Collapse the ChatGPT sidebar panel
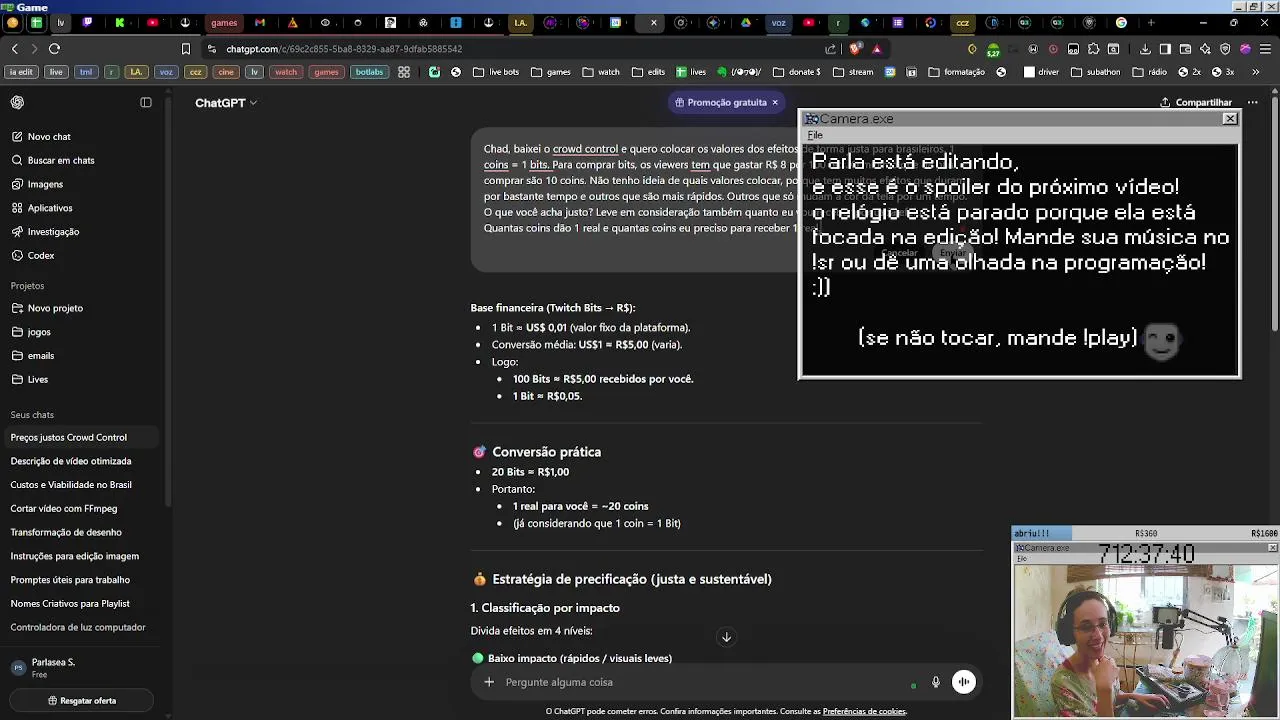Image resolution: width=1280 pixels, height=720 pixels. tap(146, 102)
